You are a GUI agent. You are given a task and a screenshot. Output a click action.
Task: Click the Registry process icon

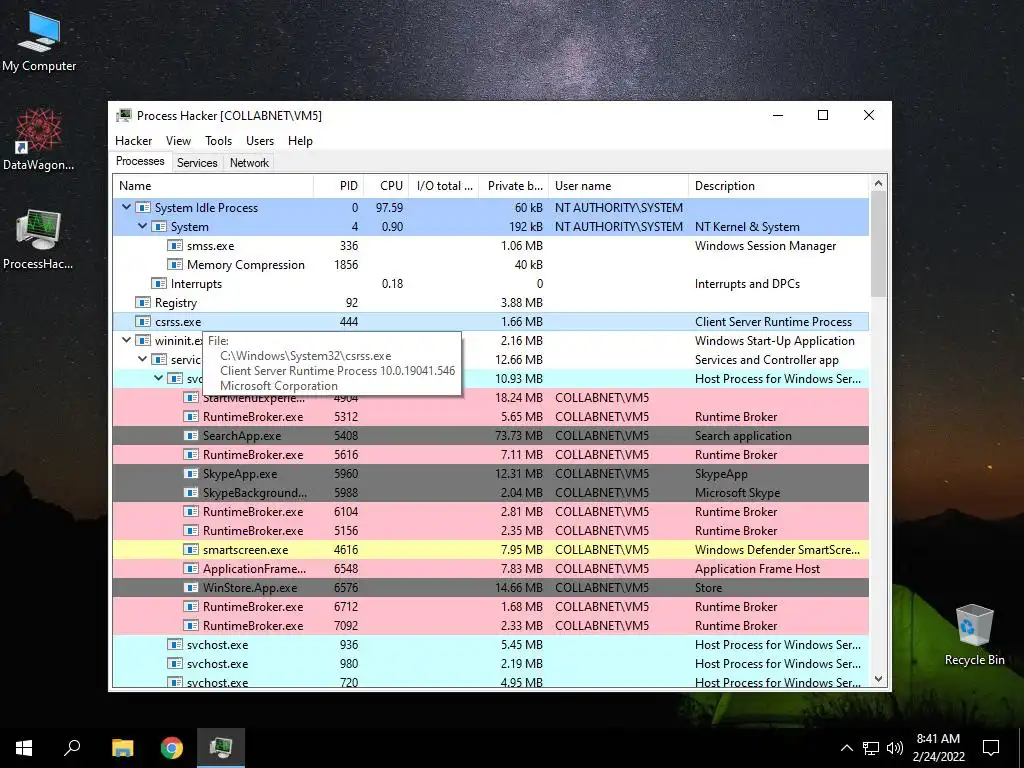click(x=142, y=302)
